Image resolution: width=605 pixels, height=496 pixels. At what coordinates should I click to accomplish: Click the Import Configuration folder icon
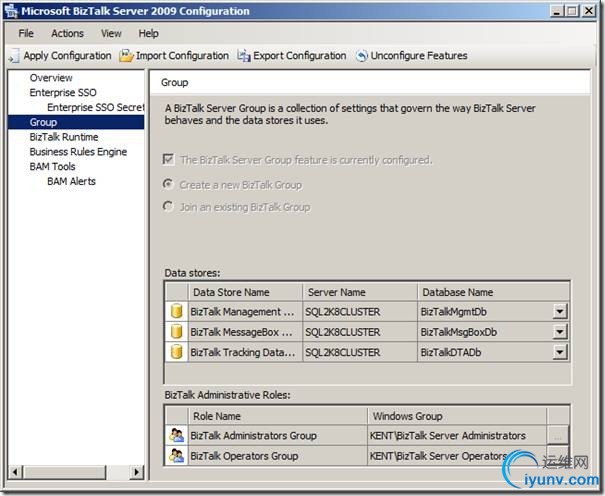coord(126,56)
